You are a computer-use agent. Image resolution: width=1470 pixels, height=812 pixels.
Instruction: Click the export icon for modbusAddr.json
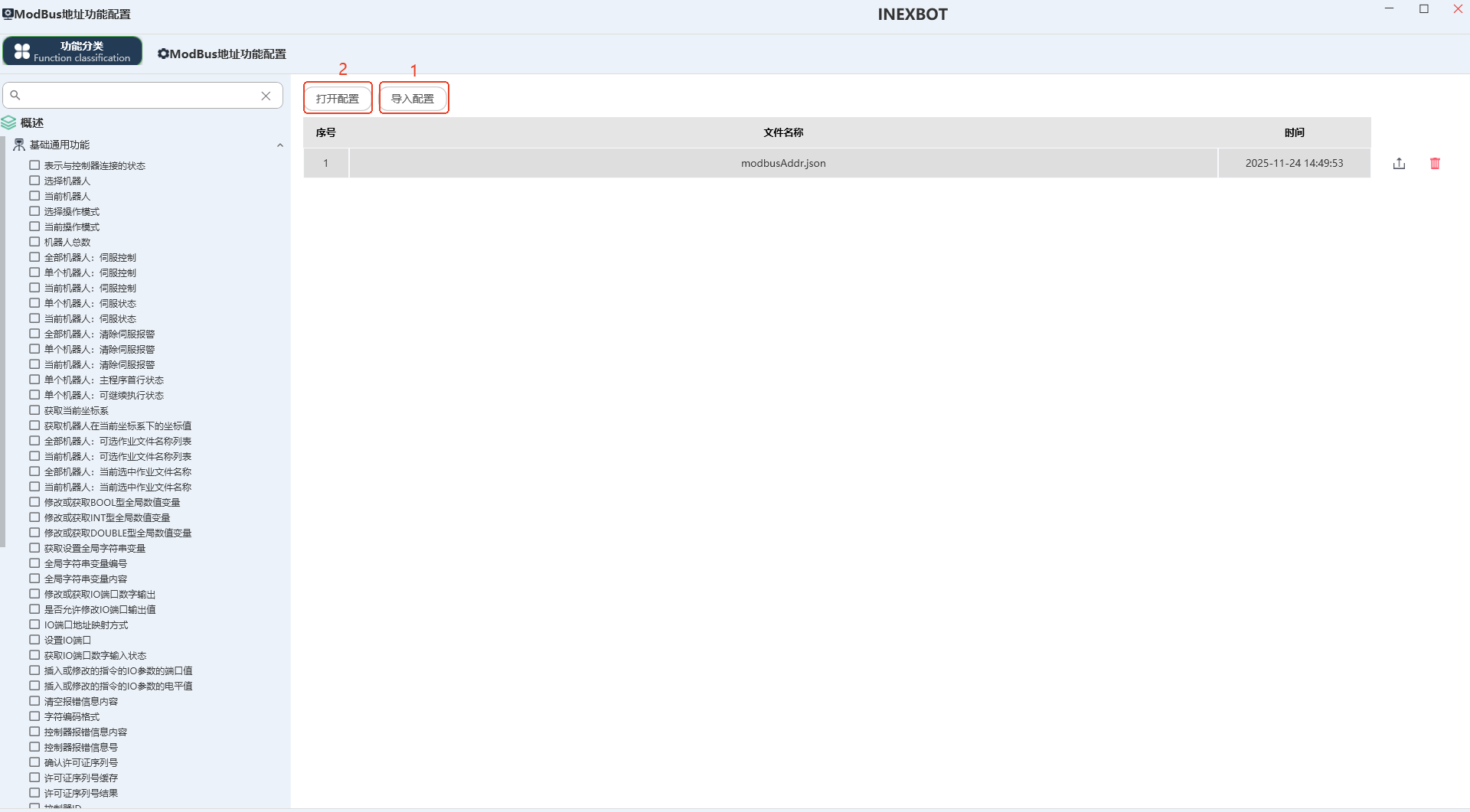click(1399, 163)
